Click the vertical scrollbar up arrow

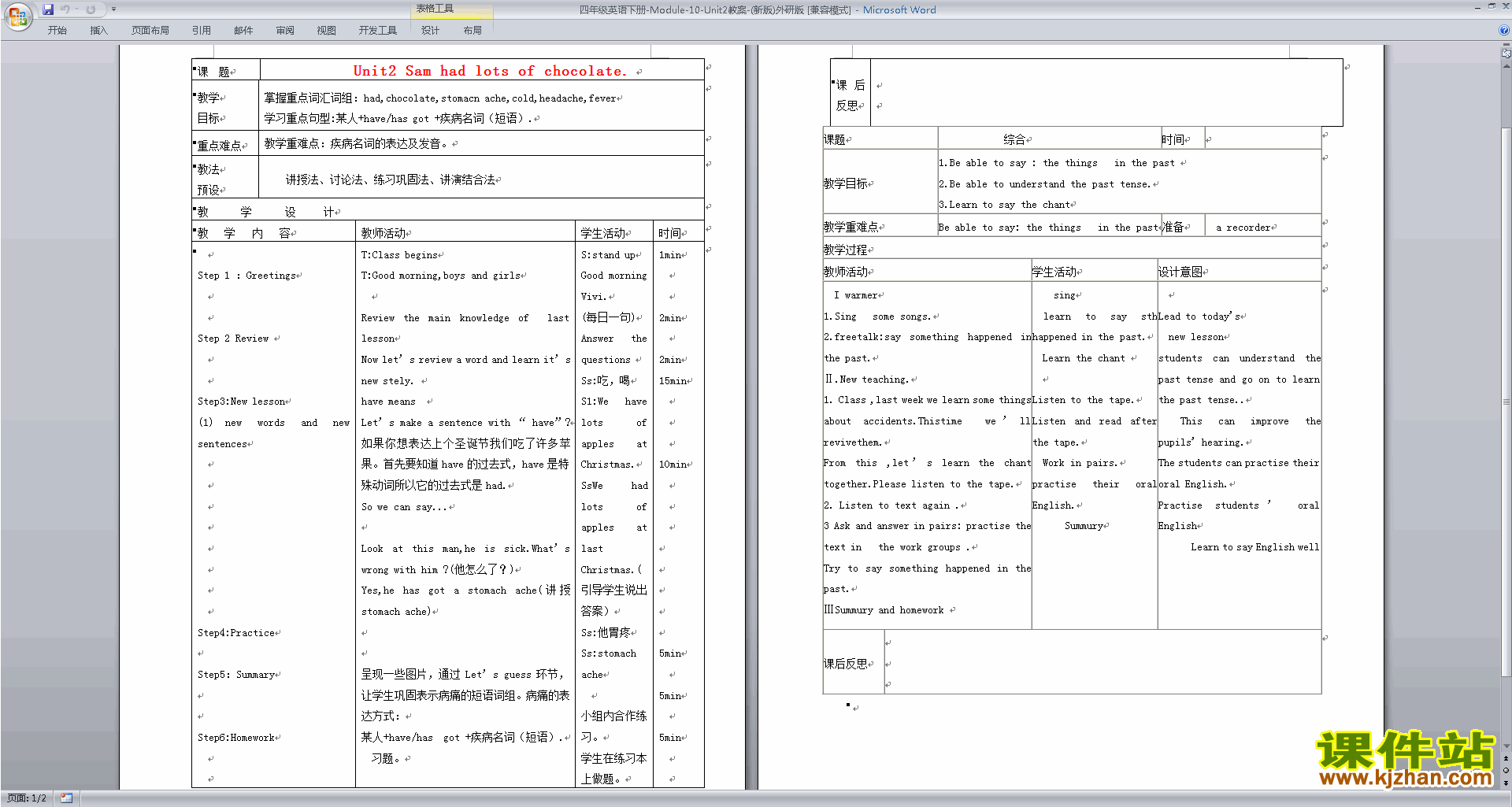[1506, 66]
